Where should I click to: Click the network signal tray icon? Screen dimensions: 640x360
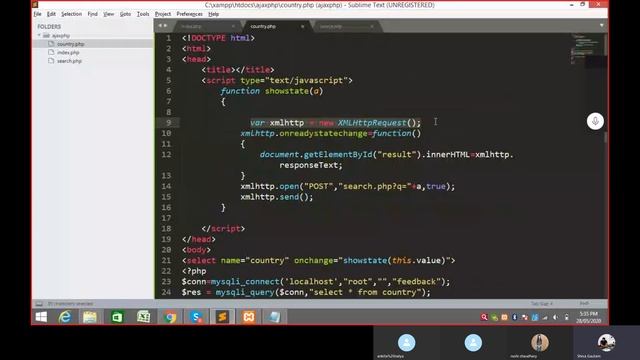click(x=545, y=317)
